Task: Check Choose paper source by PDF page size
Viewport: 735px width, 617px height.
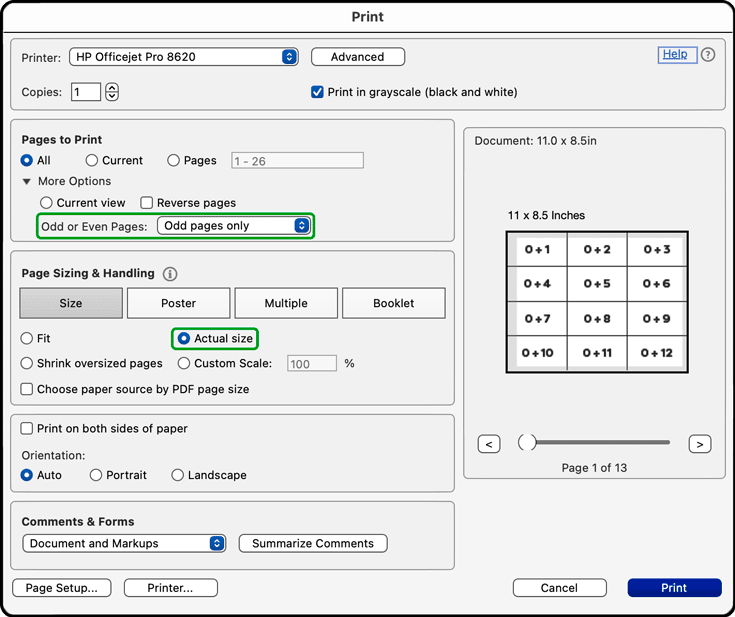Action: [x=27, y=389]
